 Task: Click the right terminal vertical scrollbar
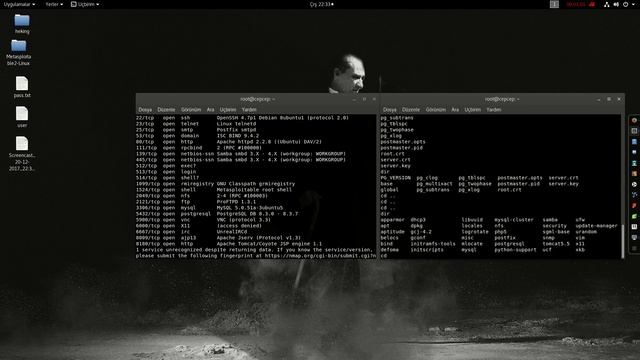click(622, 241)
